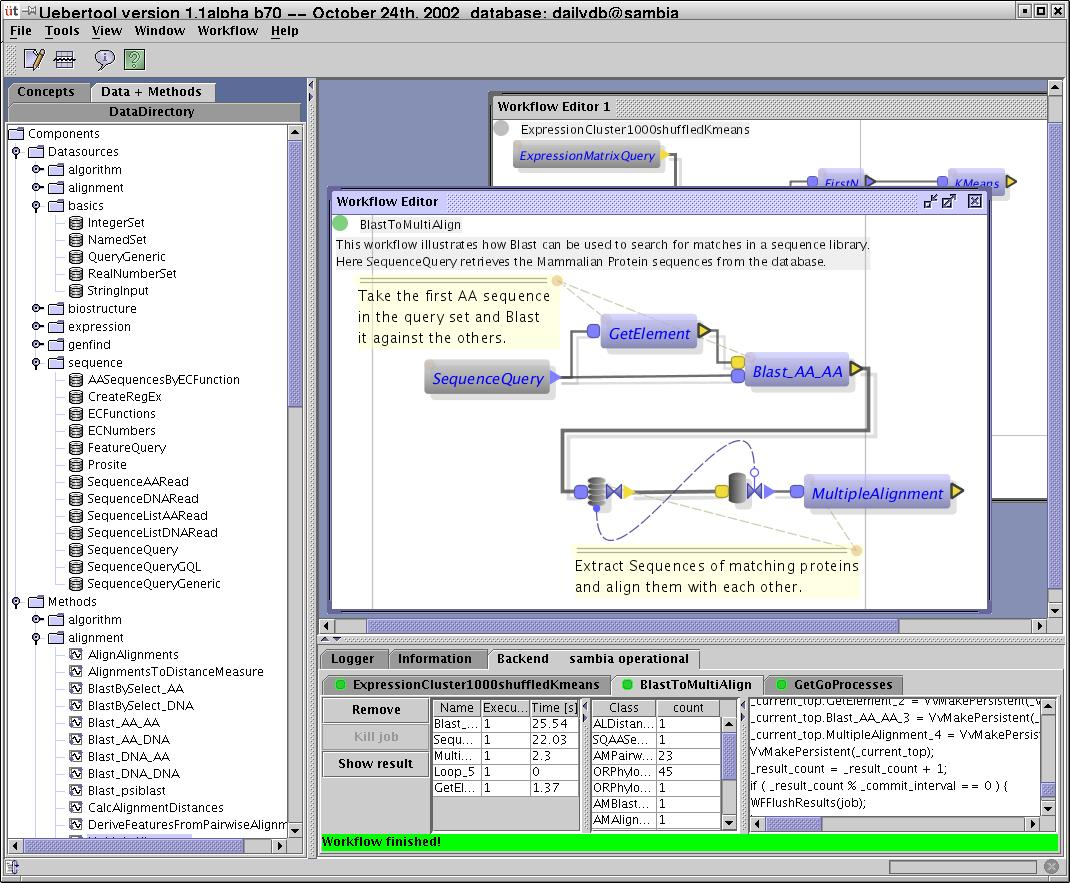Click the gray status circle beside ExpressionCluster1000shuffledKmeans
This screenshot has width=1070, height=883.
pos(501,129)
